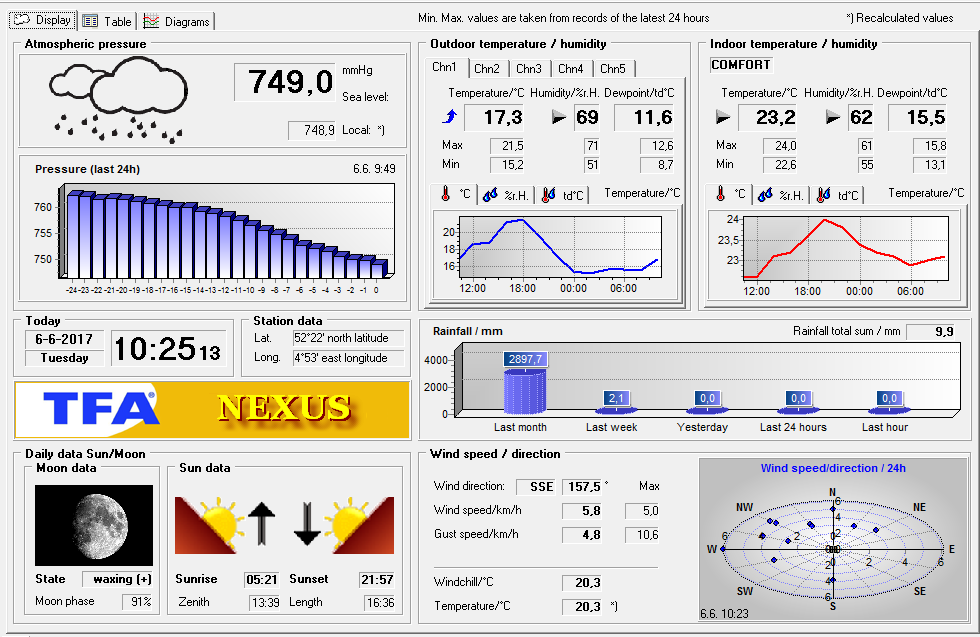Click the Last month rainfall bar

tap(525, 391)
